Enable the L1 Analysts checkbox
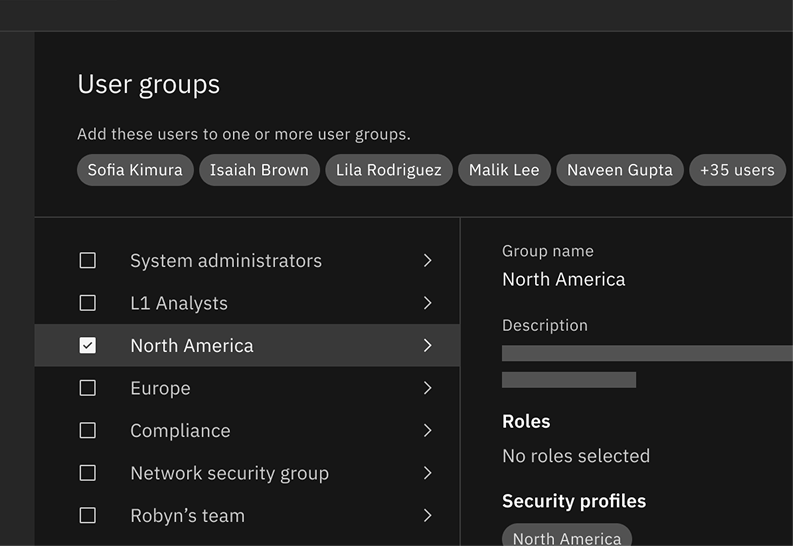This screenshot has height=546, width=793. point(88,303)
